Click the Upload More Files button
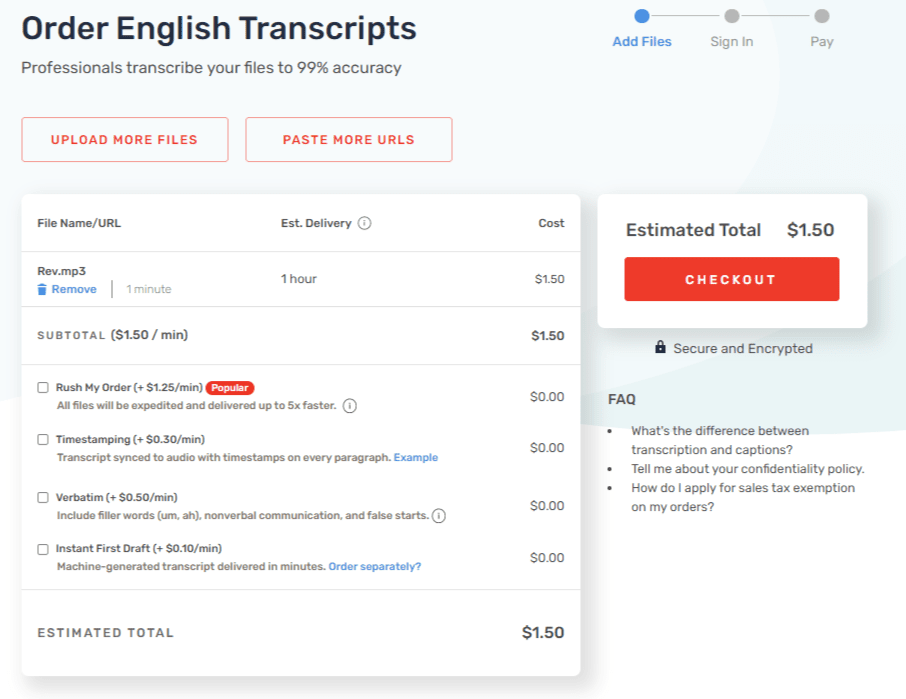906x699 pixels. (125, 140)
